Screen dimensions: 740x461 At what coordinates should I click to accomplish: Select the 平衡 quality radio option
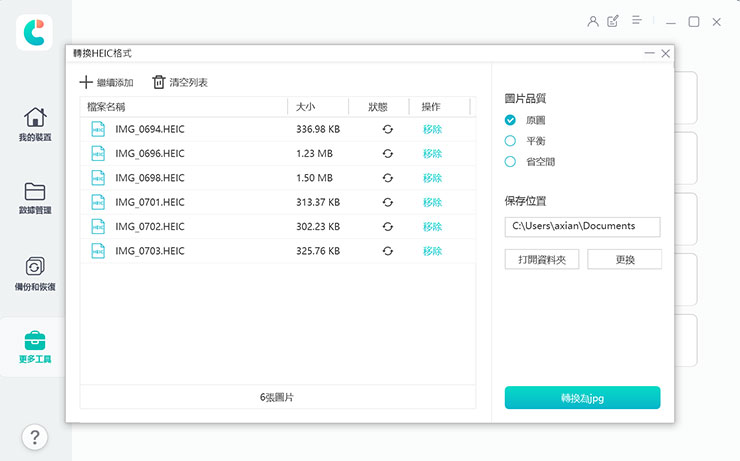coord(510,141)
